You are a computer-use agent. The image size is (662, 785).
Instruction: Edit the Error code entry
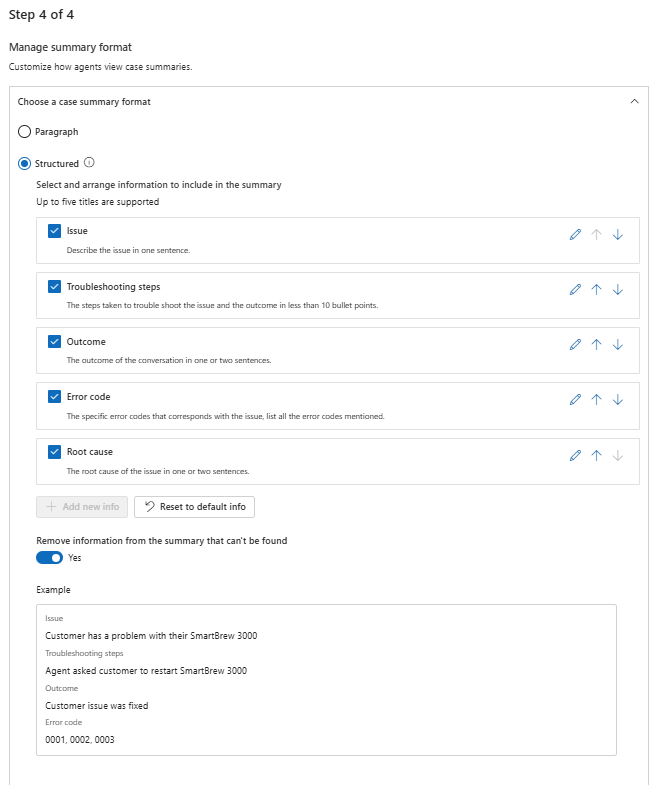(575, 400)
